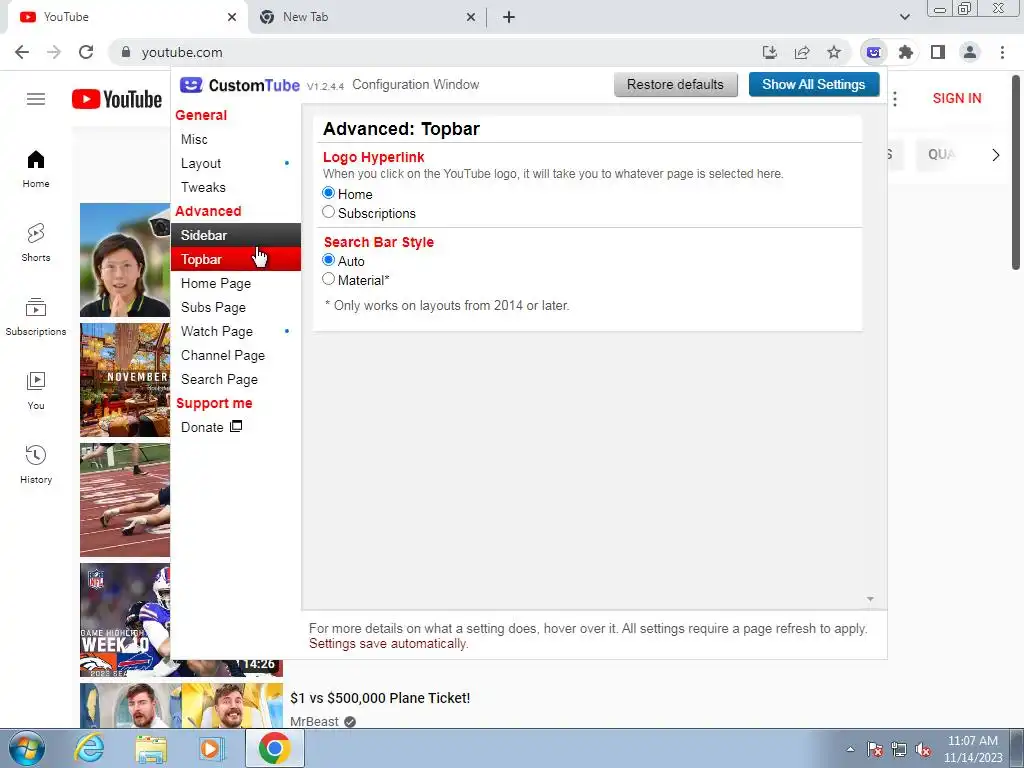Screen dimensions: 1024x768
Task: Open Home in YouTube mini sidebar
Action: (36, 169)
